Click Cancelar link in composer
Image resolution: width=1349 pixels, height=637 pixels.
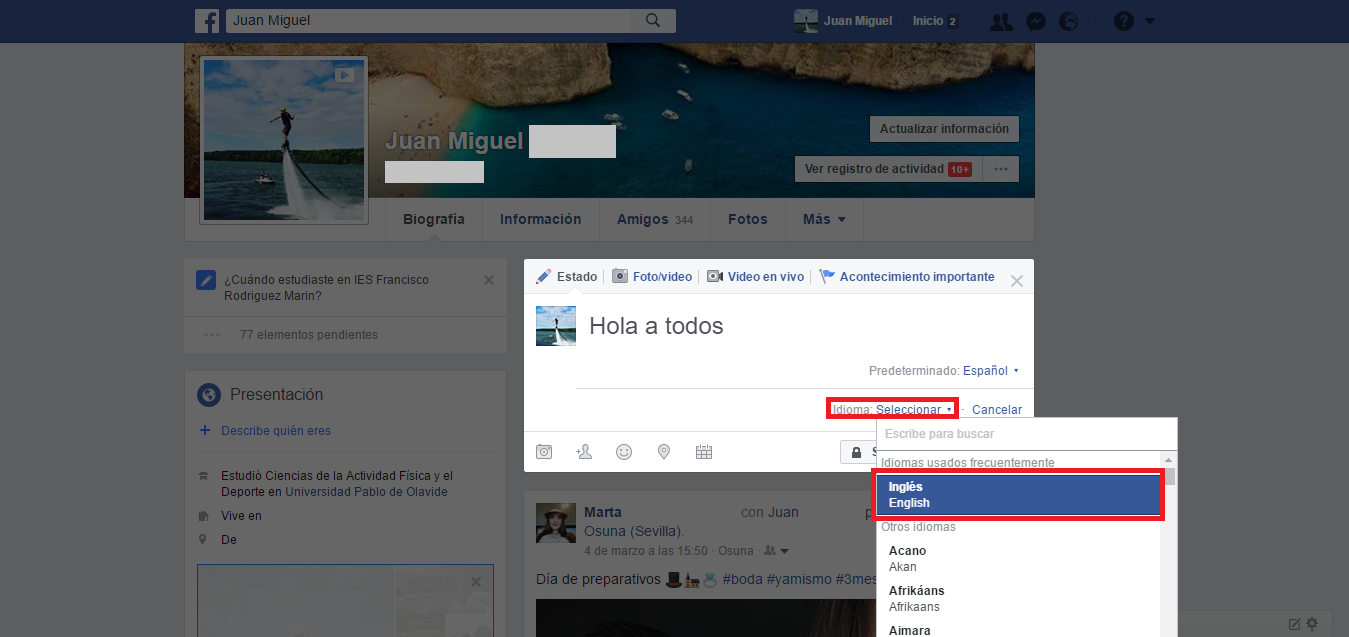[997, 409]
